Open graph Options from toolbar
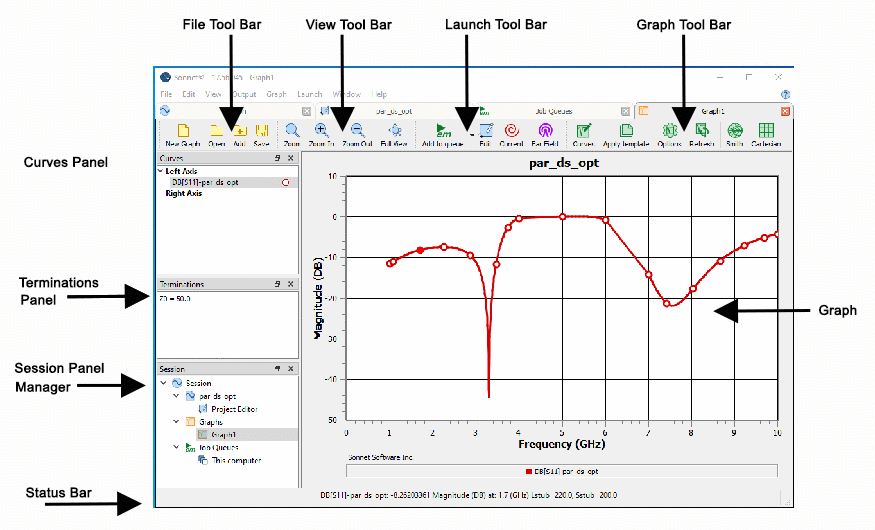Viewport: 875px width, 530px height. (x=669, y=134)
